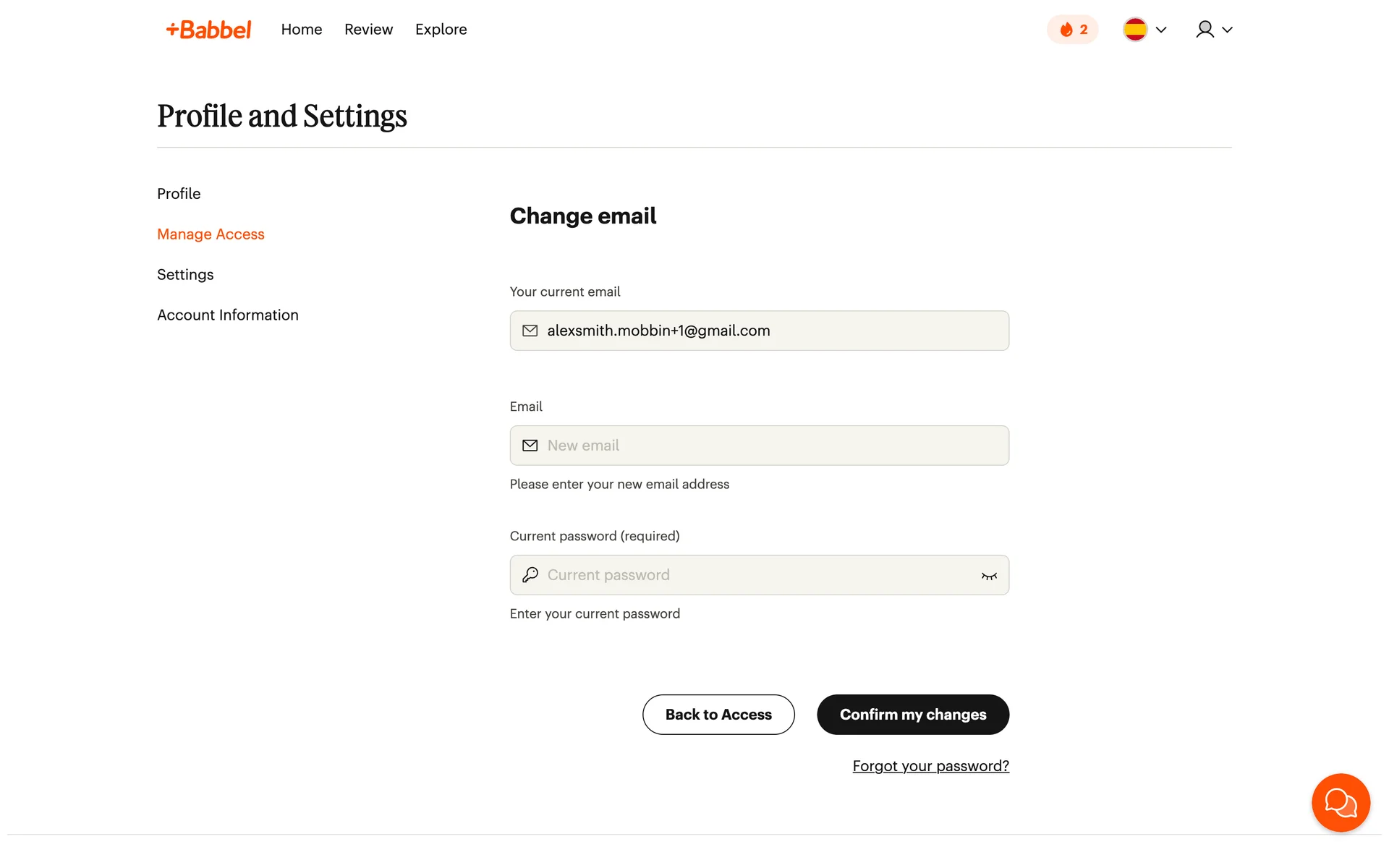
Task: Click envelope icon in new email field
Action: (530, 446)
